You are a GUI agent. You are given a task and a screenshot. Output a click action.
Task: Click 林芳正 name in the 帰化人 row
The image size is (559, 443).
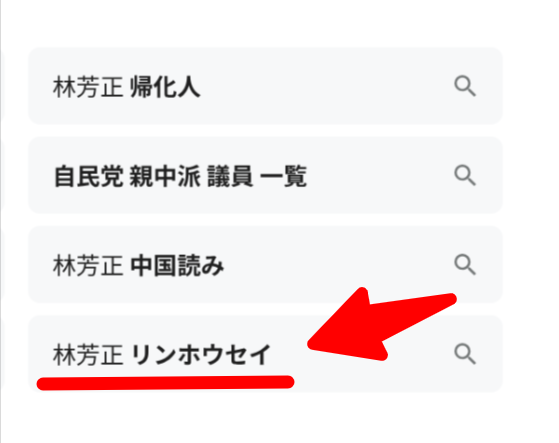(88, 87)
